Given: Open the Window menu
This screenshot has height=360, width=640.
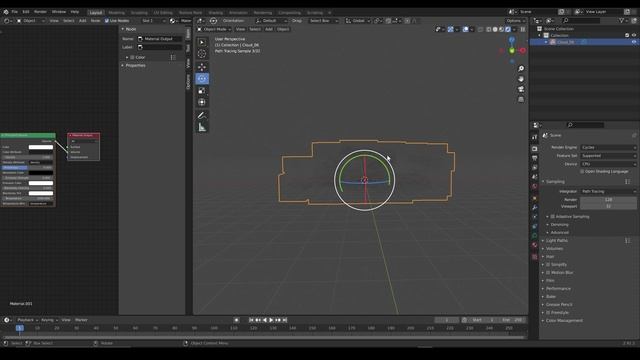Looking at the screenshot, I should 59,12.
